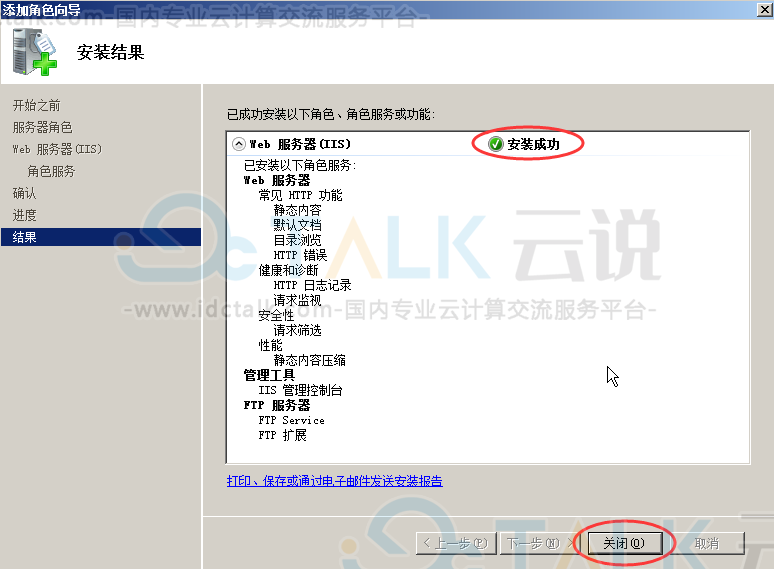Click bold FTP 服务器 heading
This screenshot has height=569, width=774.
pos(277,405)
